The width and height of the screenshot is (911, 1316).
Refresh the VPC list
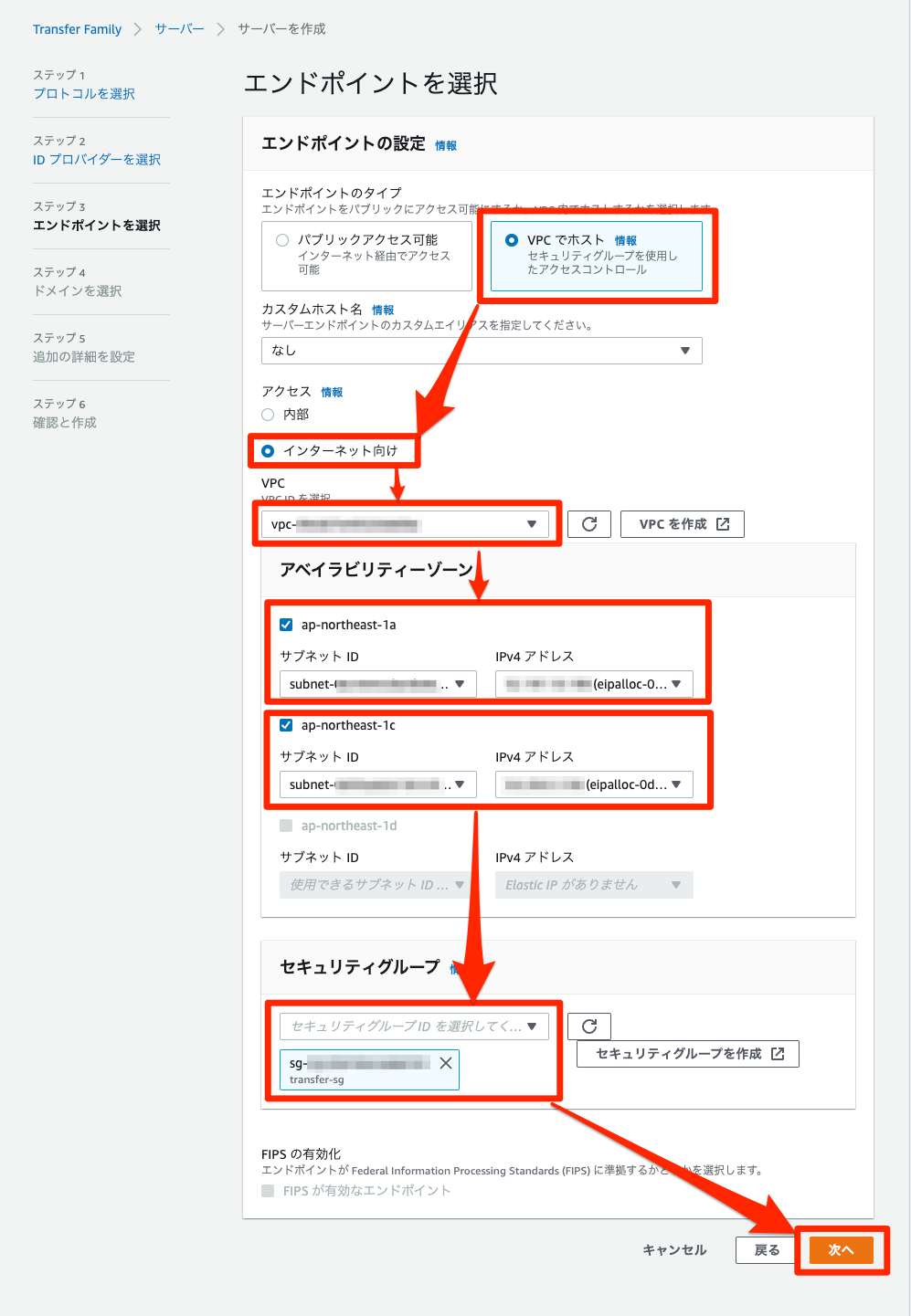tap(588, 523)
